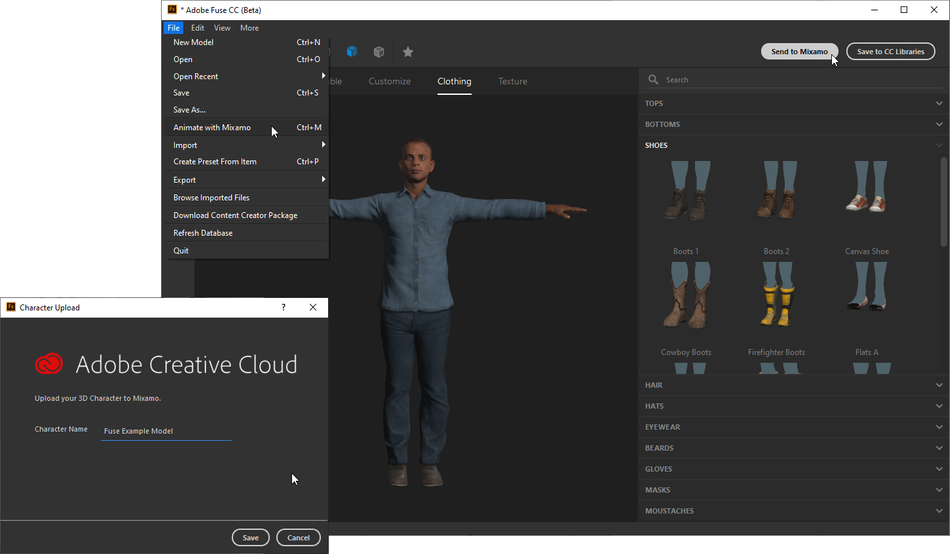Expand the Bottoms category
Image resolution: width=950 pixels, height=554 pixels.
click(793, 124)
